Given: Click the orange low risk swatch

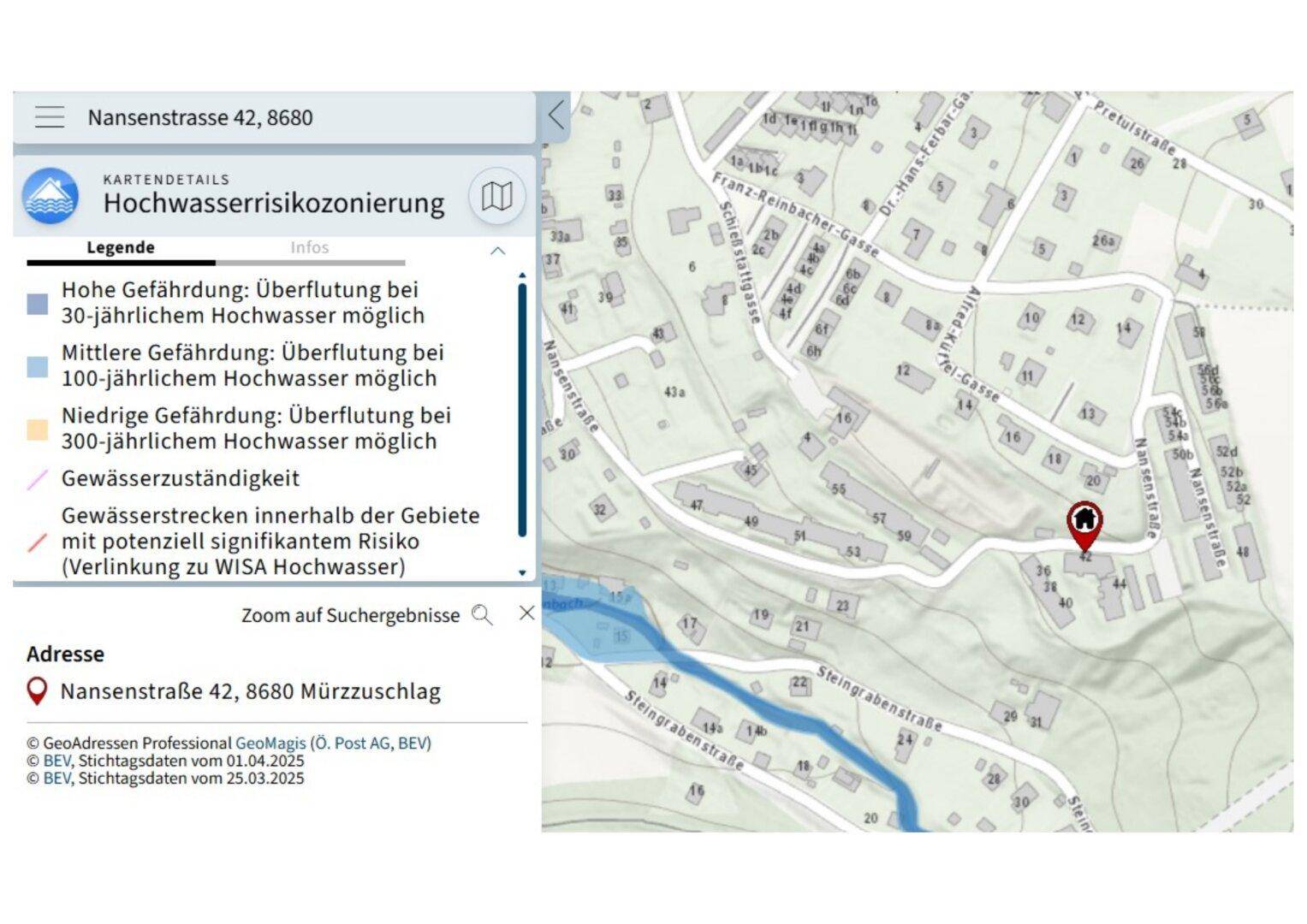Looking at the screenshot, I should (x=38, y=429).
